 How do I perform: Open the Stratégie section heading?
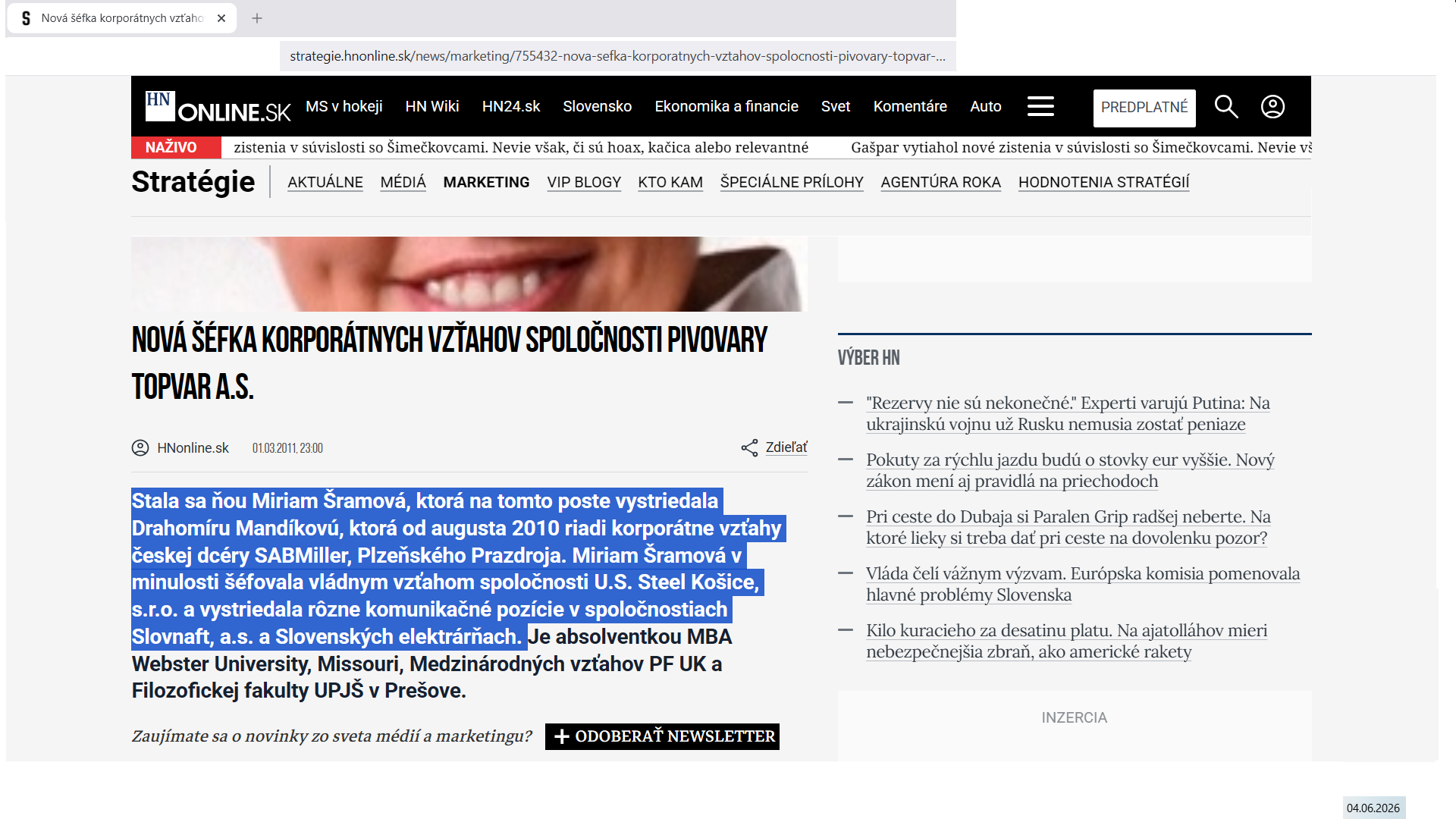click(193, 182)
